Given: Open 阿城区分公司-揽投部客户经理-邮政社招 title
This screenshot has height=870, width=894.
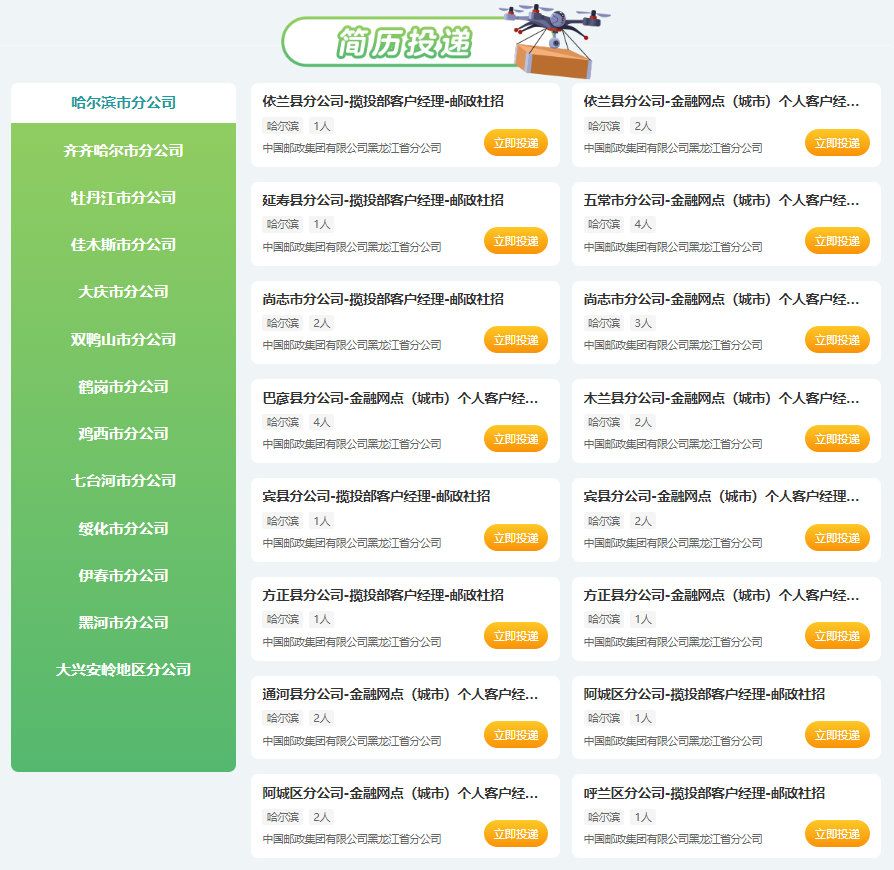Looking at the screenshot, I should click(x=704, y=694).
